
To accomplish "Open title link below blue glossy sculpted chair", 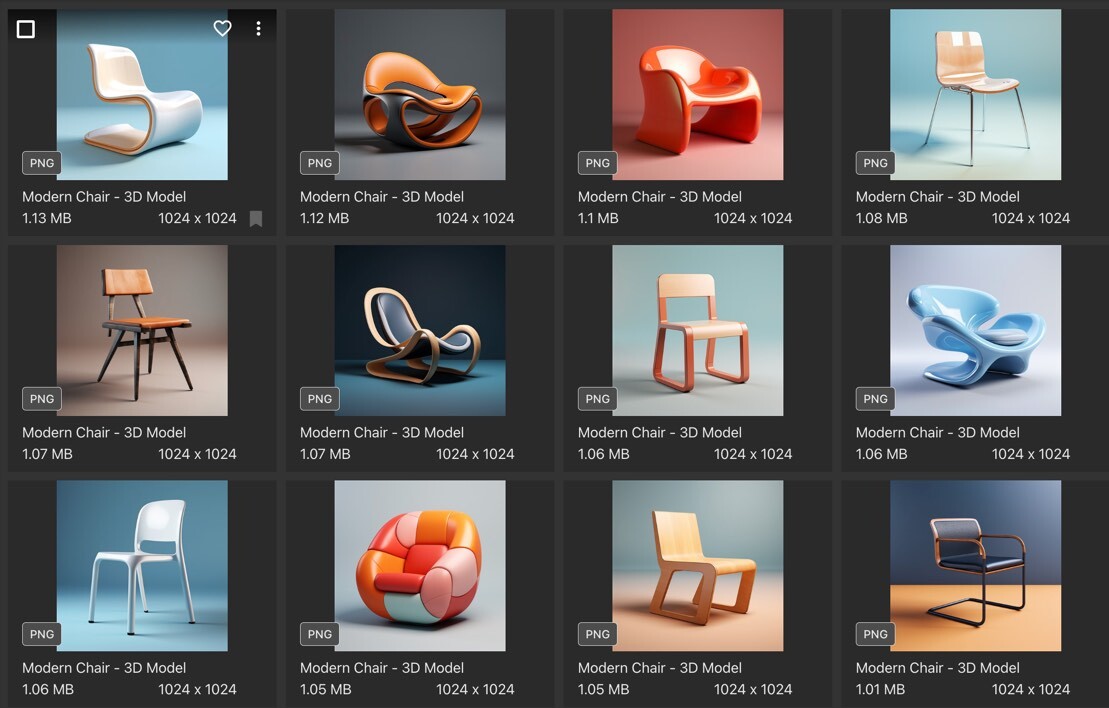I will coord(938,433).
